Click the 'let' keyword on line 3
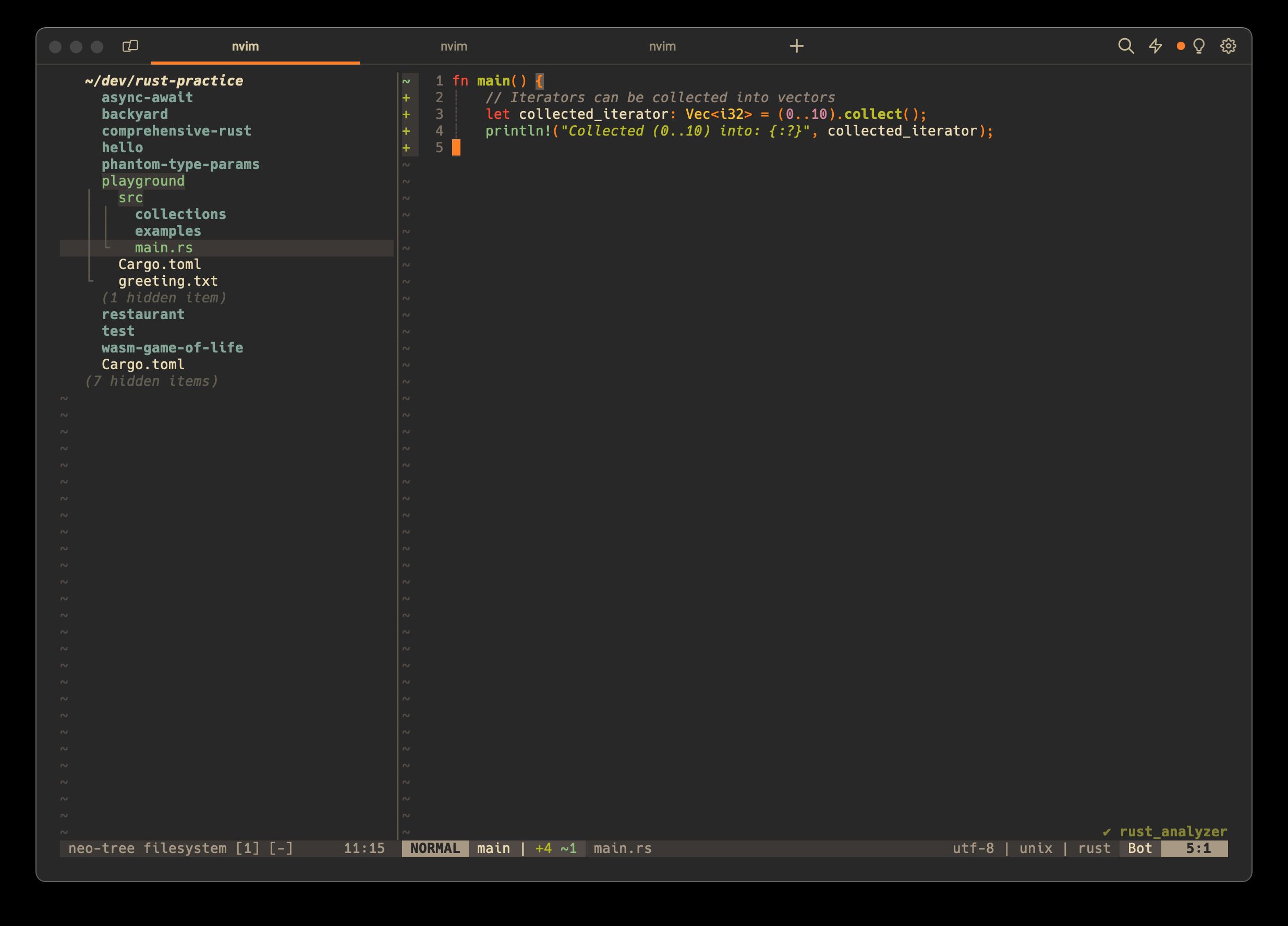 (497, 114)
